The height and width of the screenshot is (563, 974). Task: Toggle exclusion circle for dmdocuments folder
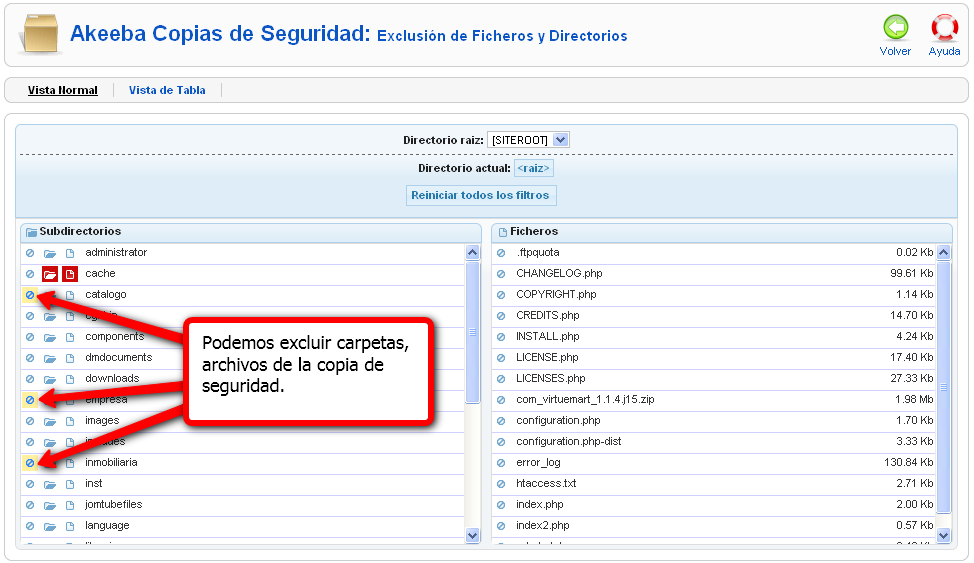click(x=30, y=358)
